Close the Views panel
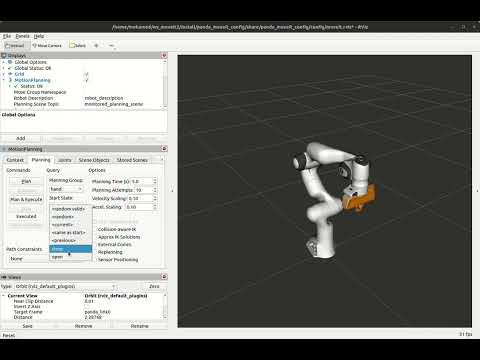Image resolution: width=480 pixels, height=360 pixels. pyautogui.click(x=164, y=277)
